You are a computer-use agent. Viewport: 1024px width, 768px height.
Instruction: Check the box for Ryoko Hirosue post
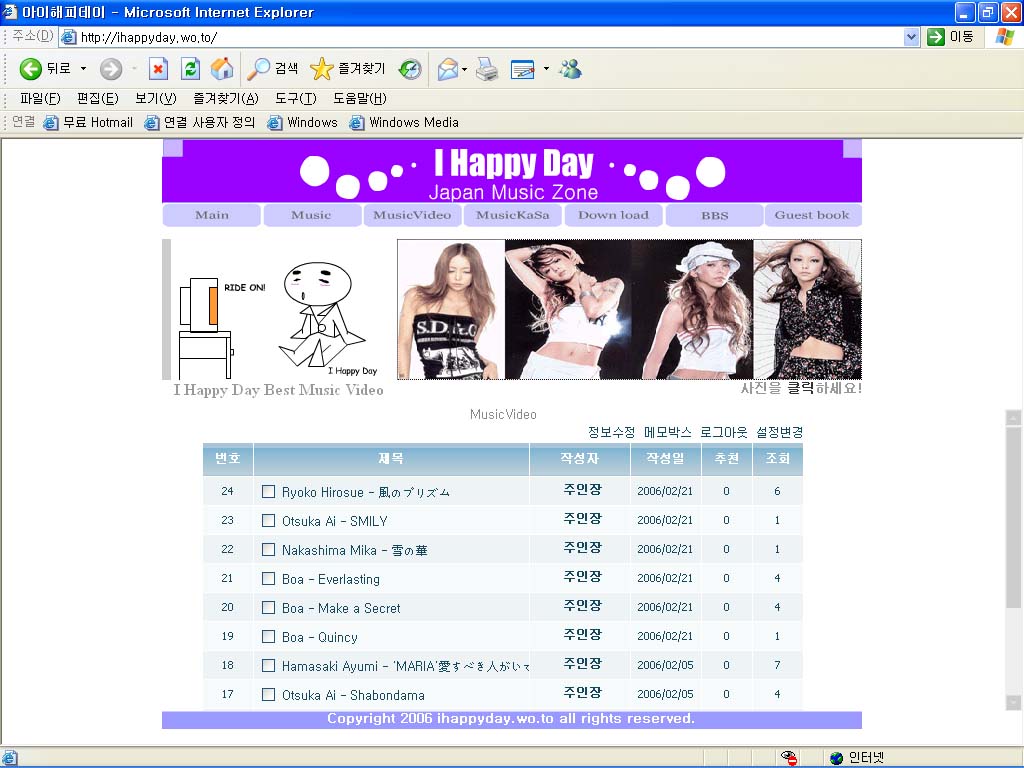268,491
